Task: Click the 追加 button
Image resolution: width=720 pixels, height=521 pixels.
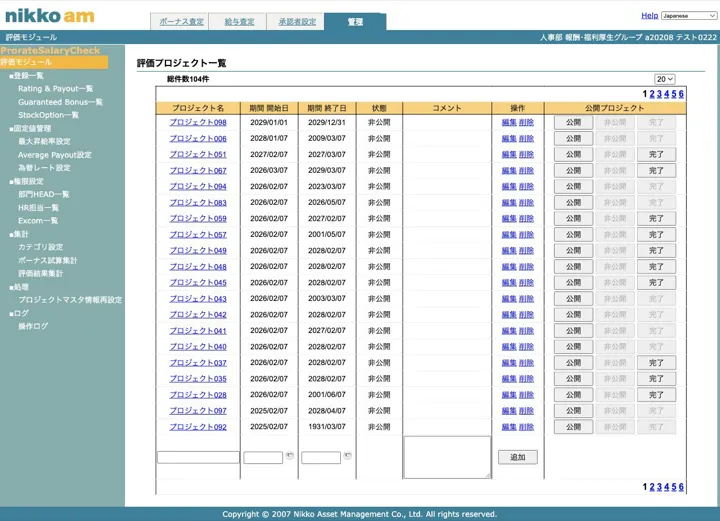Action: click(x=518, y=457)
